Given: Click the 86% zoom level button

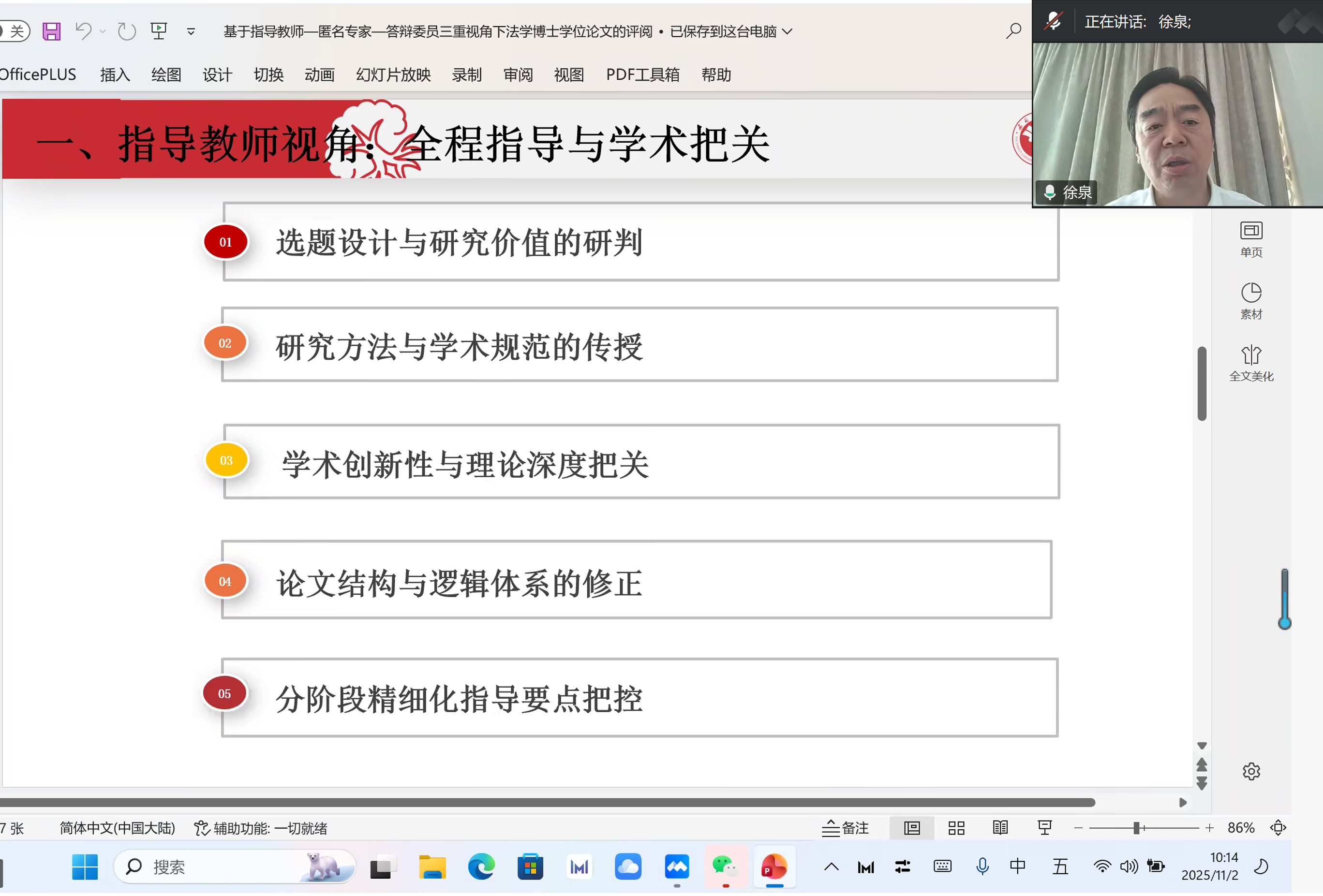Looking at the screenshot, I should [1240, 828].
